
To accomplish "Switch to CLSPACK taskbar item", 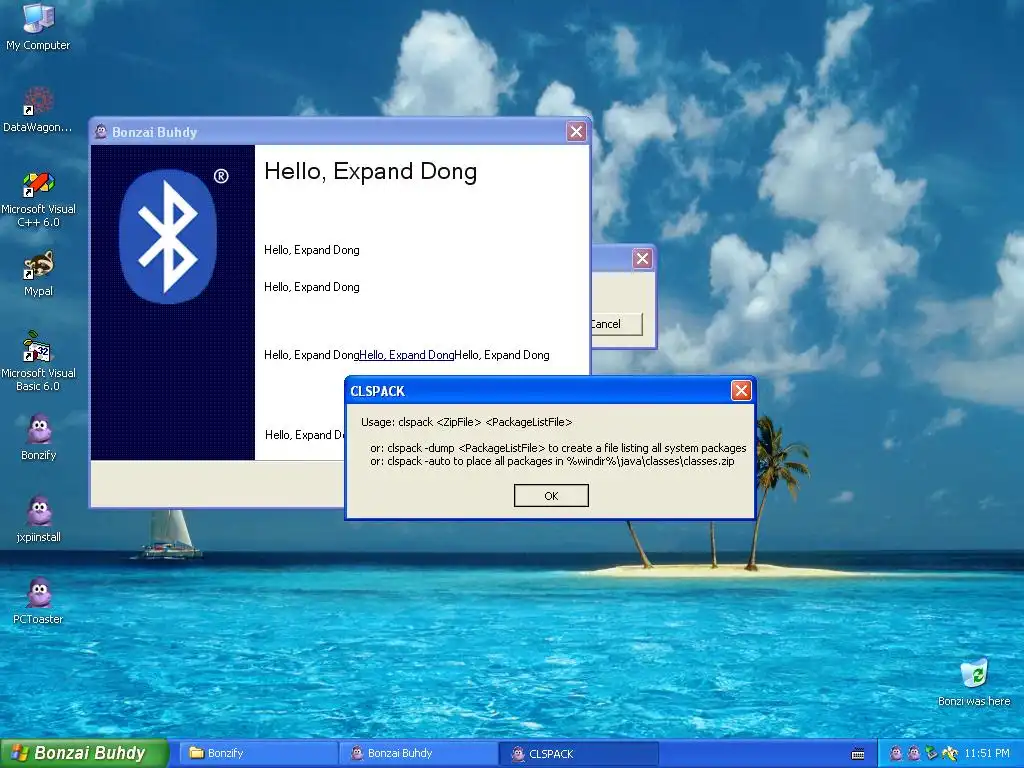I will pyautogui.click(x=579, y=754).
